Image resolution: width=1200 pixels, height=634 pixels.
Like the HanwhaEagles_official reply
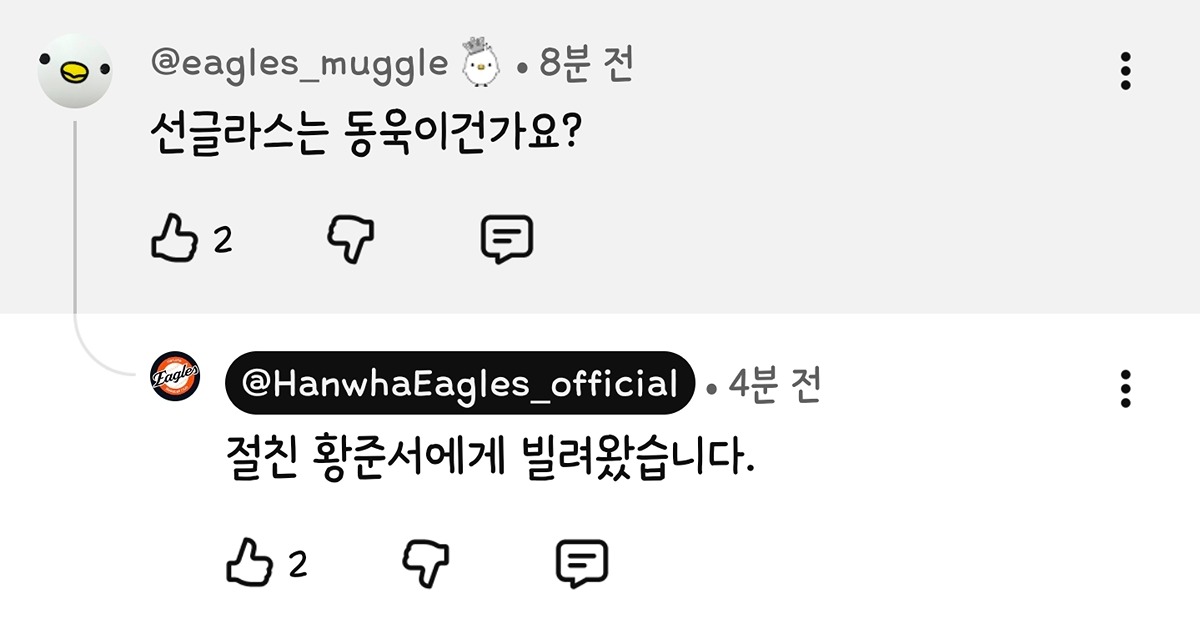click(249, 563)
